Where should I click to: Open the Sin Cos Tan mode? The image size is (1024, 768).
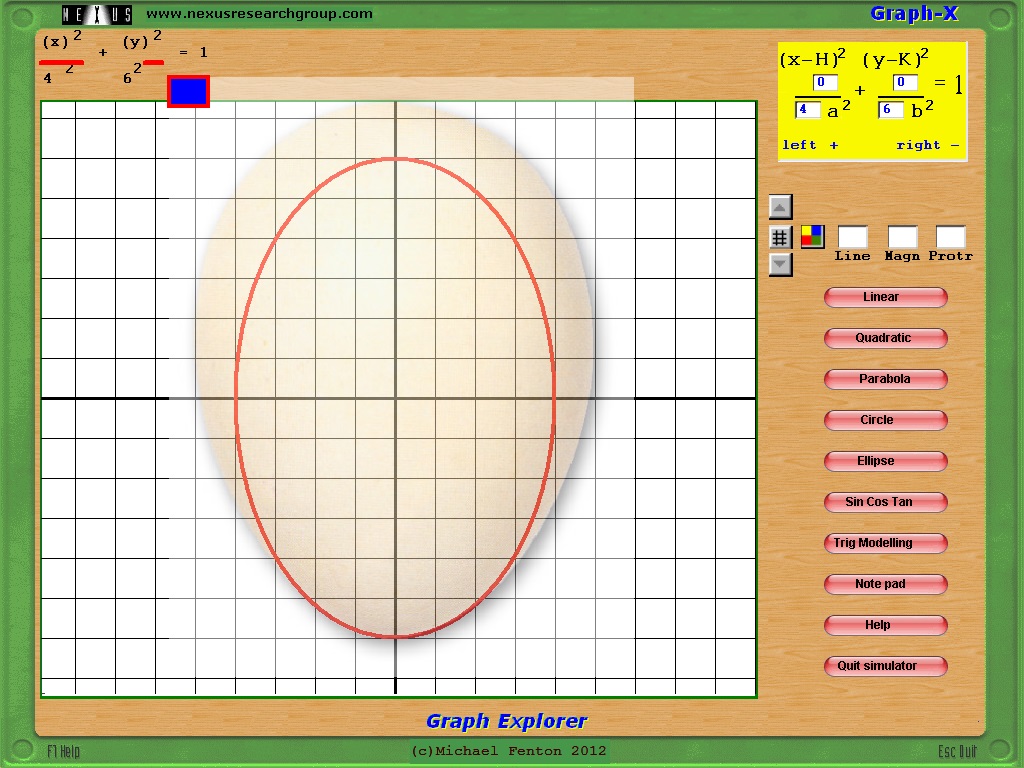[885, 502]
